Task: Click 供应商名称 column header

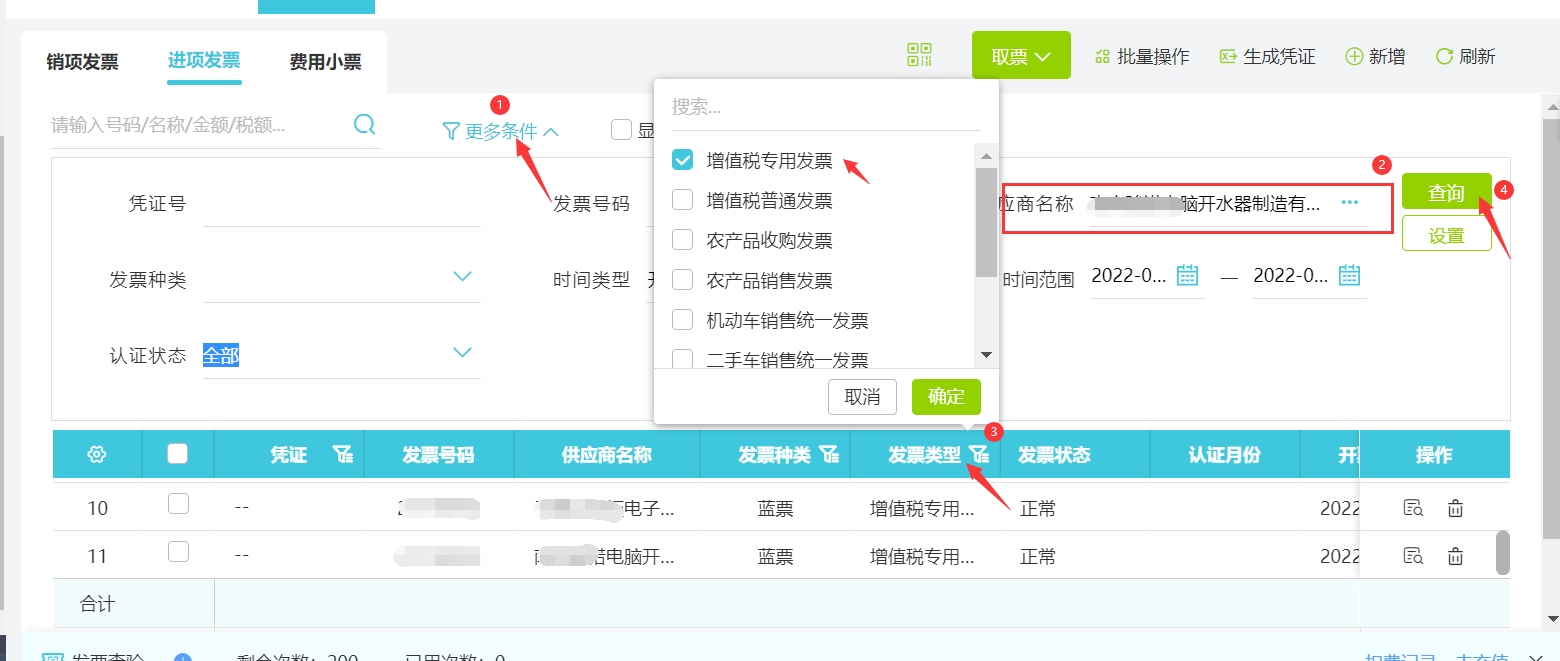Action: point(607,455)
